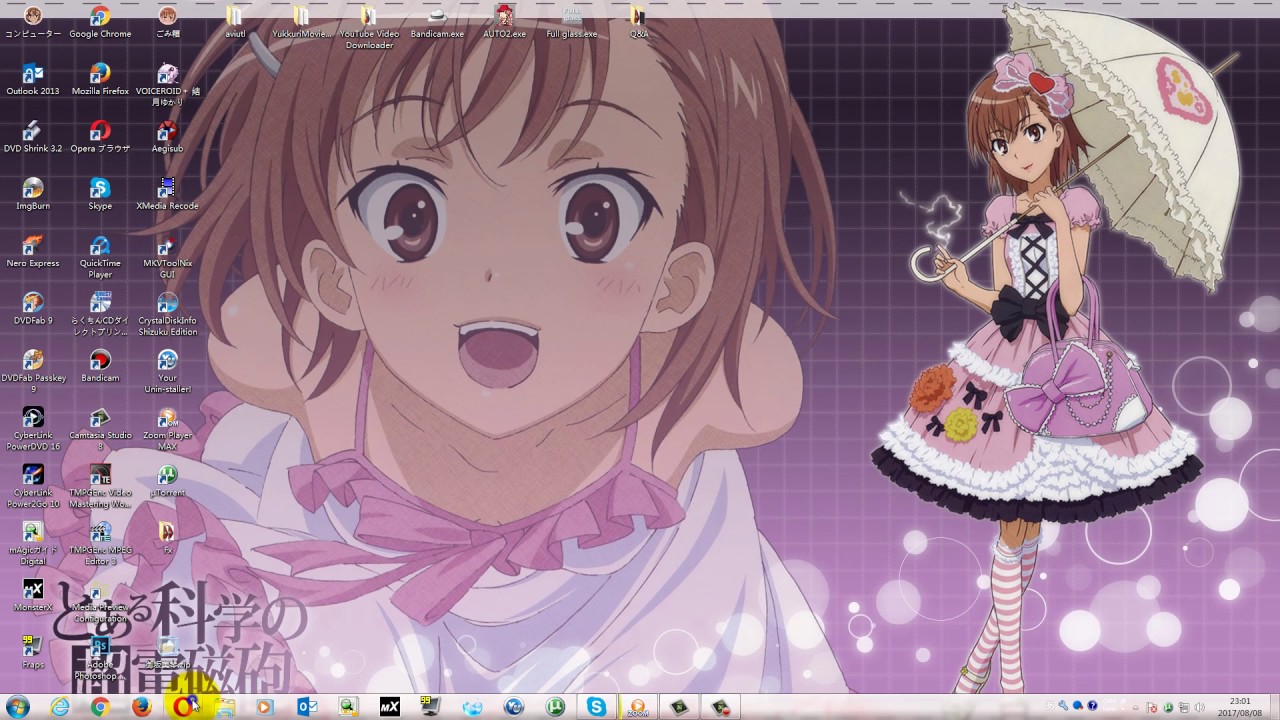Image resolution: width=1280 pixels, height=720 pixels.
Task: Open Windows Explorer from the taskbar
Action: pyautogui.click(x=225, y=707)
